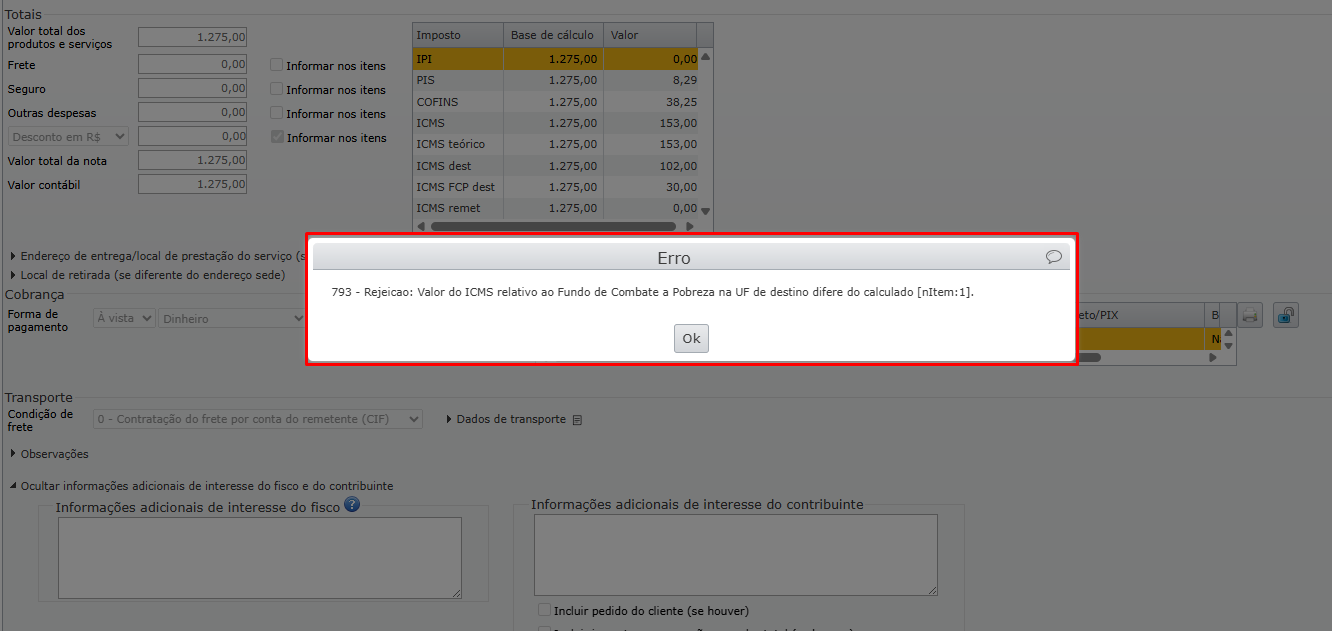This screenshot has height=631, width=1332.
Task: Expand Endereço de entrega section
Action: coord(156,256)
